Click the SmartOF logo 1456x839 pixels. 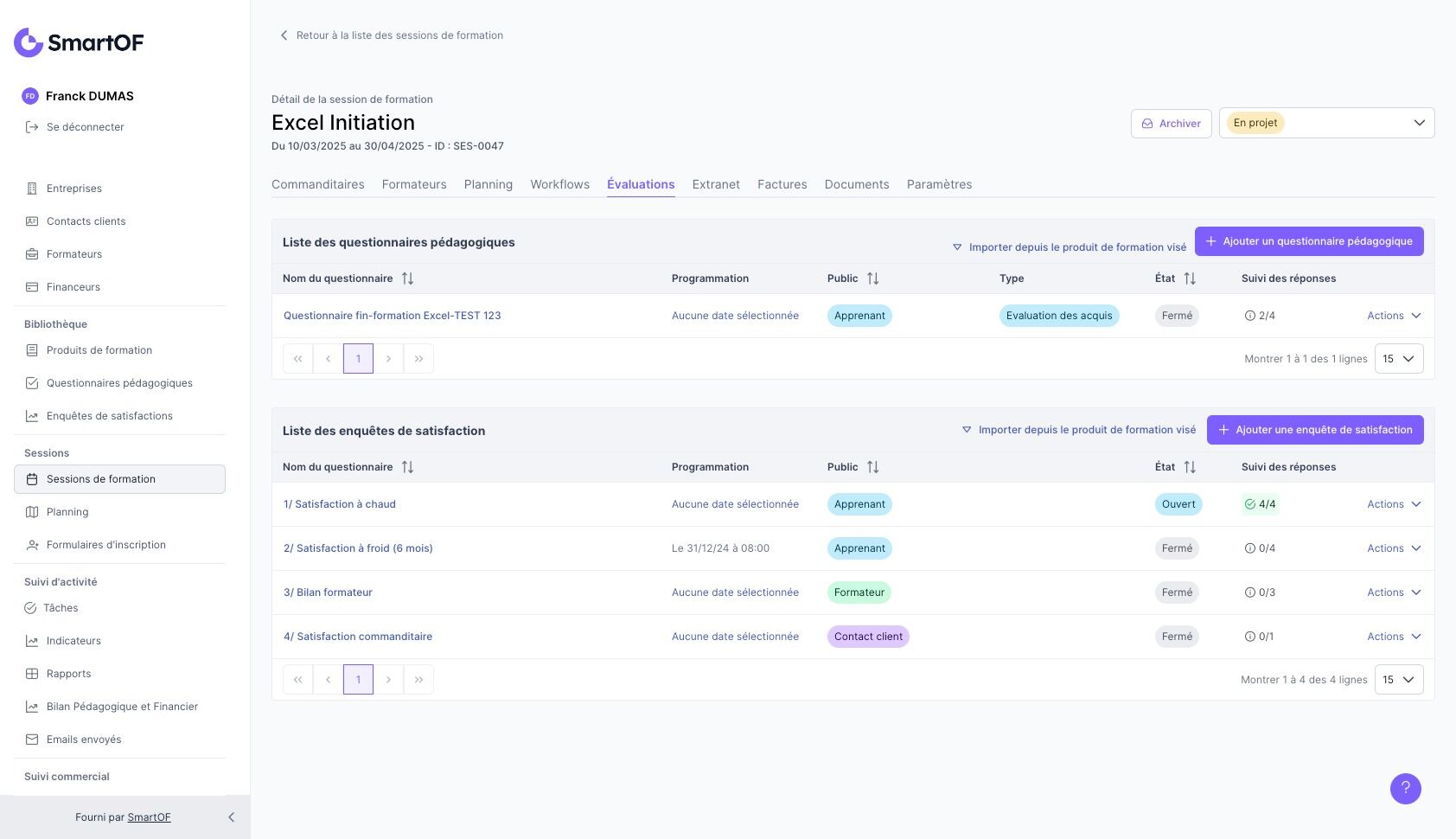click(79, 42)
